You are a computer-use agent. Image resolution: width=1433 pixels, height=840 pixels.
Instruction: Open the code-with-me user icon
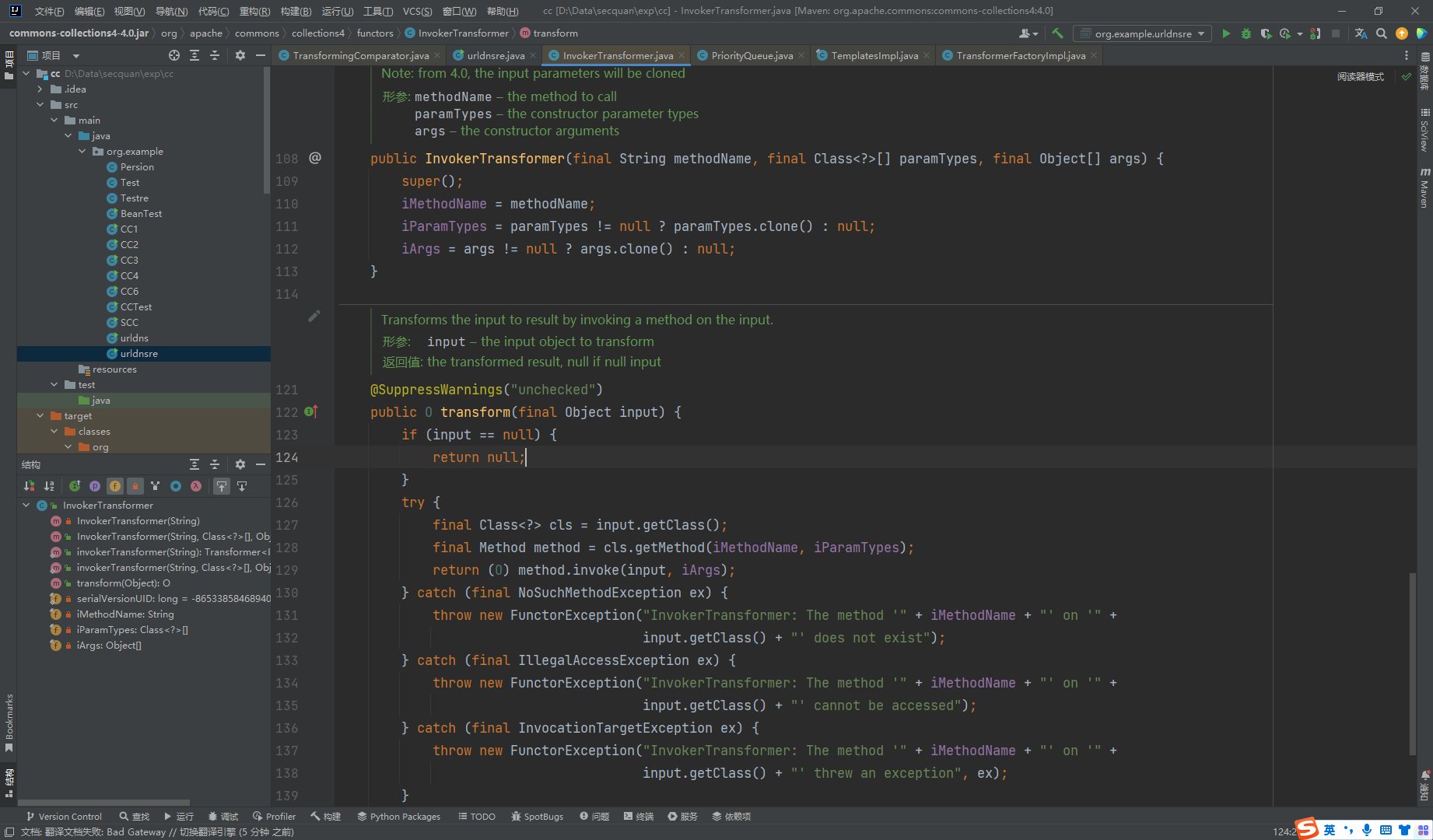point(1028,33)
